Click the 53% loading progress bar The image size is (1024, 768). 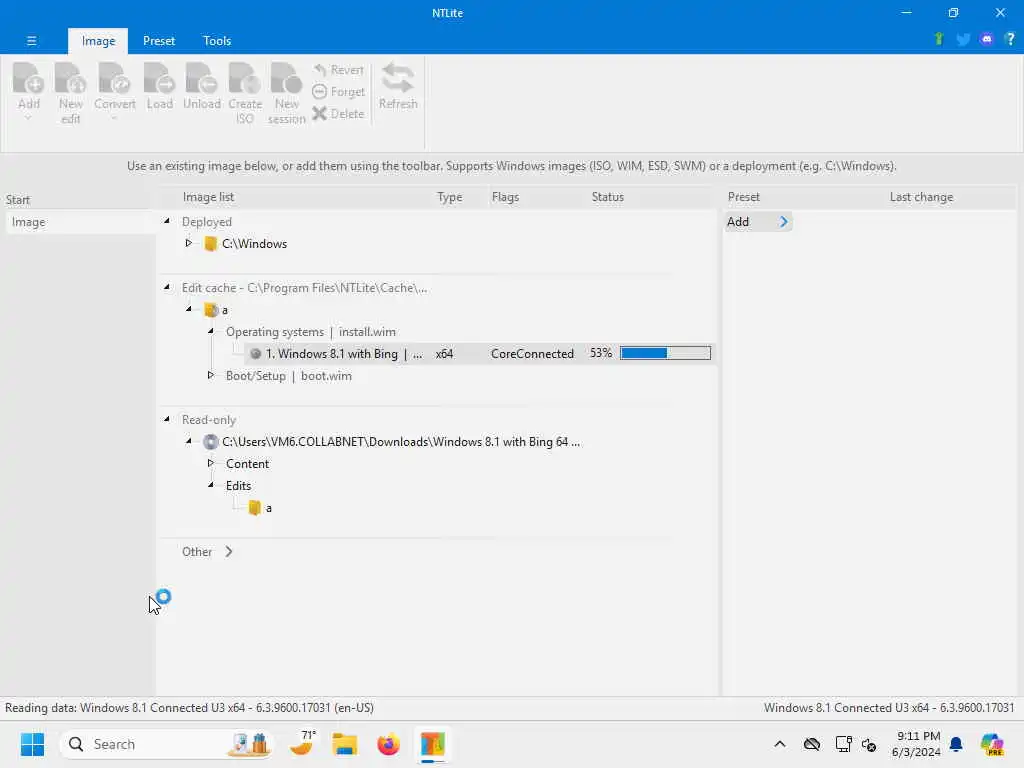665,353
